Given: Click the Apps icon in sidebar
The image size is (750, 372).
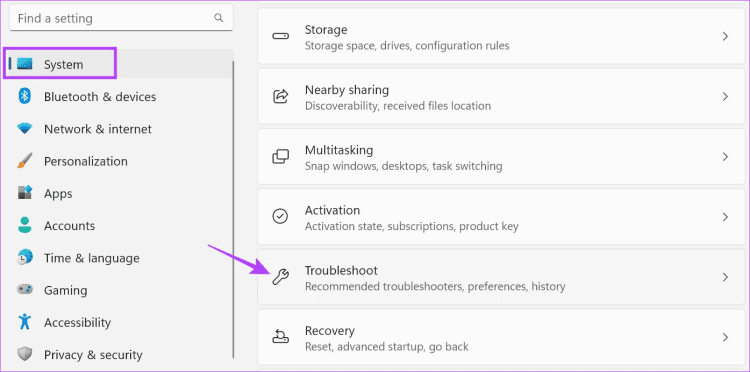Looking at the screenshot, I should pyautogui.click(x=24, y=193).
